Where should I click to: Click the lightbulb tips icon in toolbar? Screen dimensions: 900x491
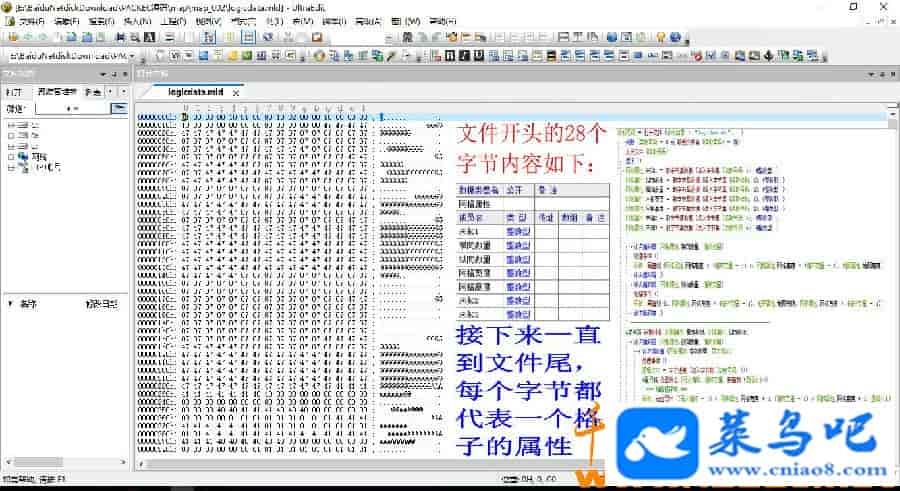coord(661,37)
